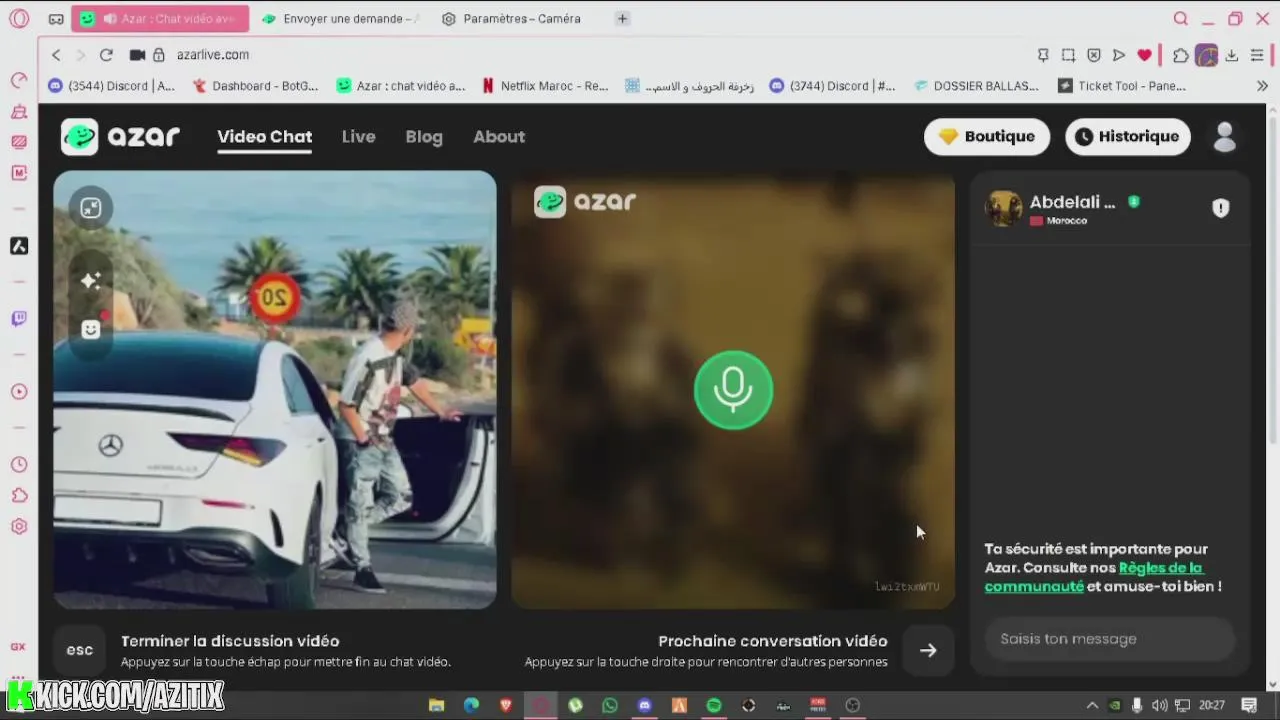Open Aria AI icon in sidebar
The width and height of the screenshot is (1280, 720).
tap(18, 246)
